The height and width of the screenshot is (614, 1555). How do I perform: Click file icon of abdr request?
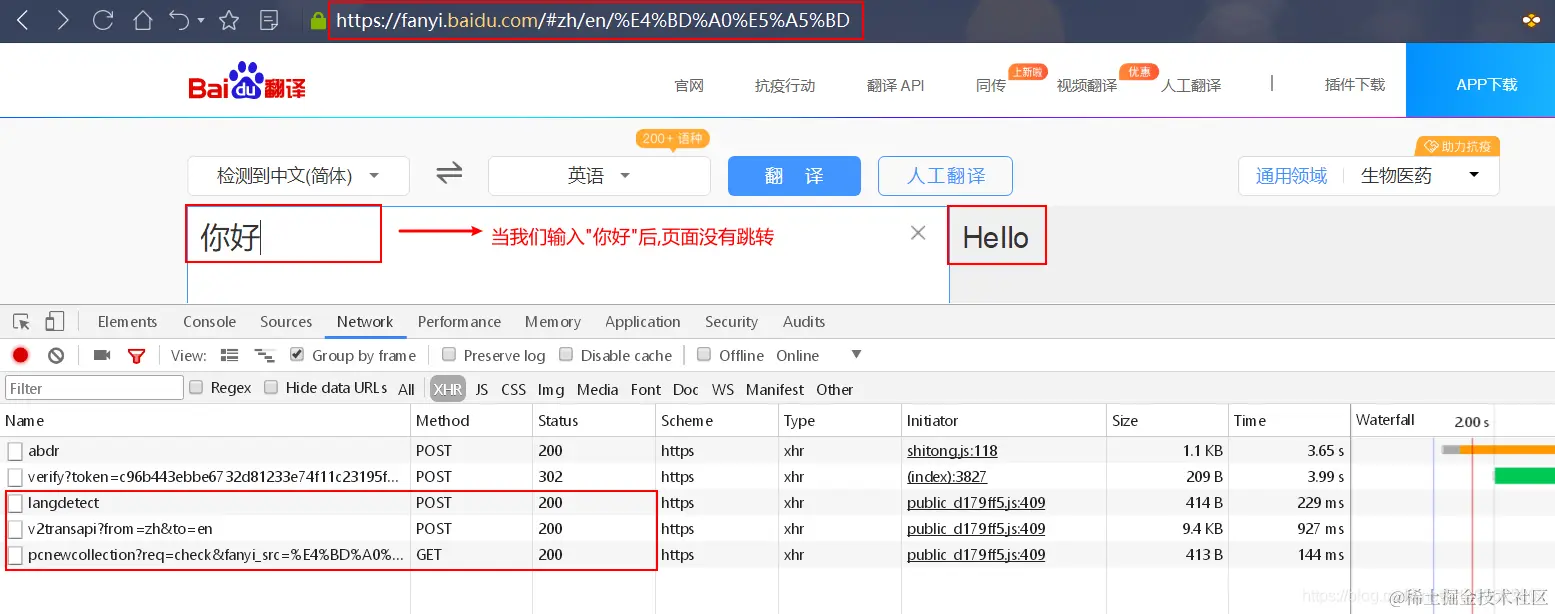point(15,451)
